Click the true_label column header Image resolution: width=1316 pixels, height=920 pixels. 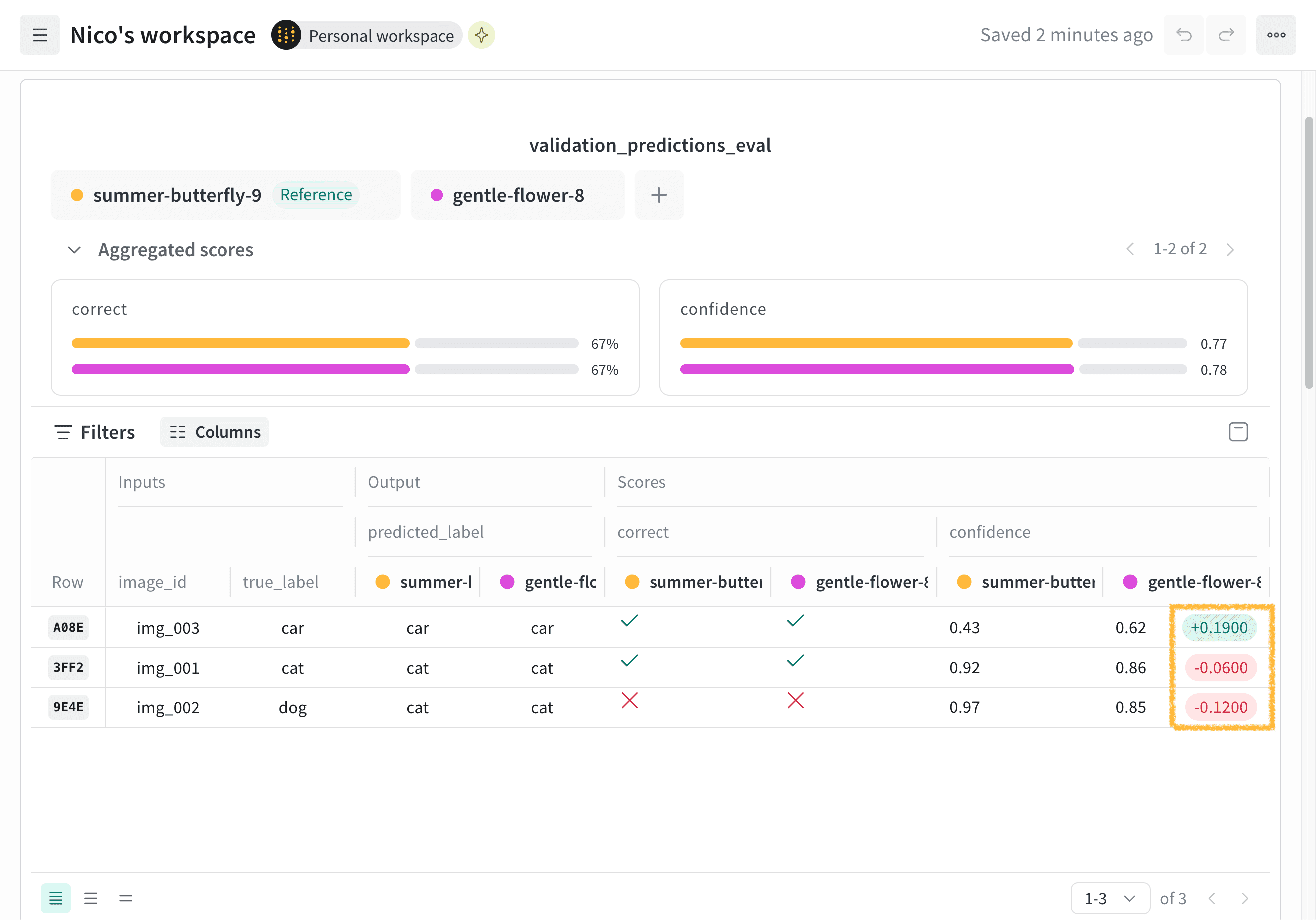point(281,582)
